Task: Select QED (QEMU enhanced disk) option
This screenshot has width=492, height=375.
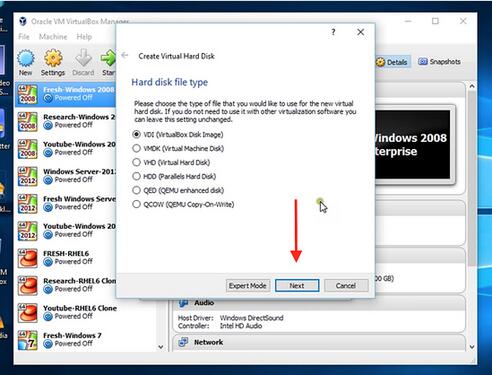Action: 178,190
